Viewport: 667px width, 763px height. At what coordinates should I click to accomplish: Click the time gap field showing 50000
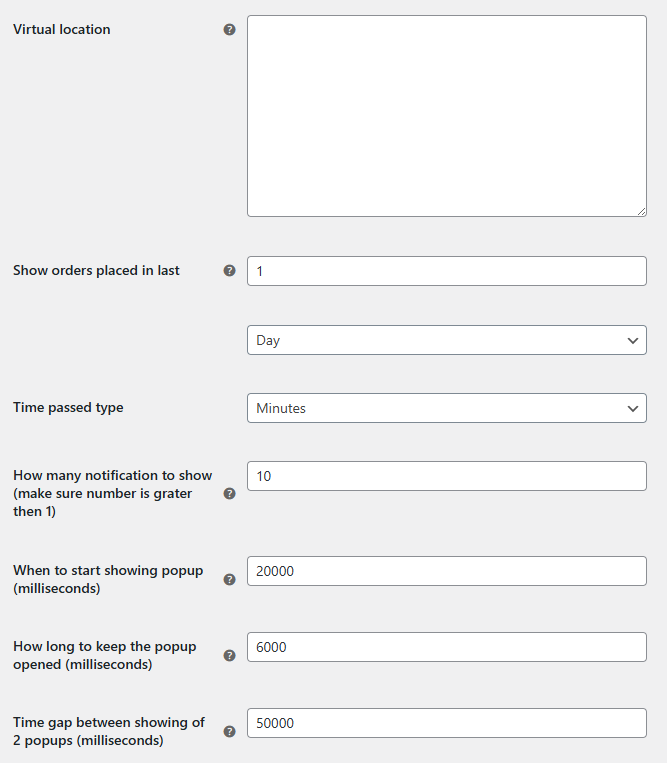click(447, 723)
